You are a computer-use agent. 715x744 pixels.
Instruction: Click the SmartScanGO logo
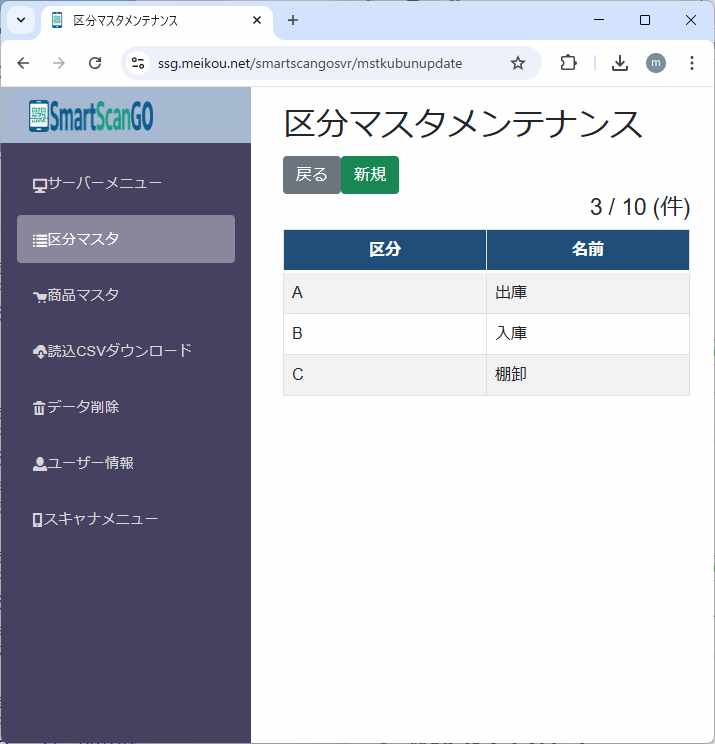pos(91,115)
